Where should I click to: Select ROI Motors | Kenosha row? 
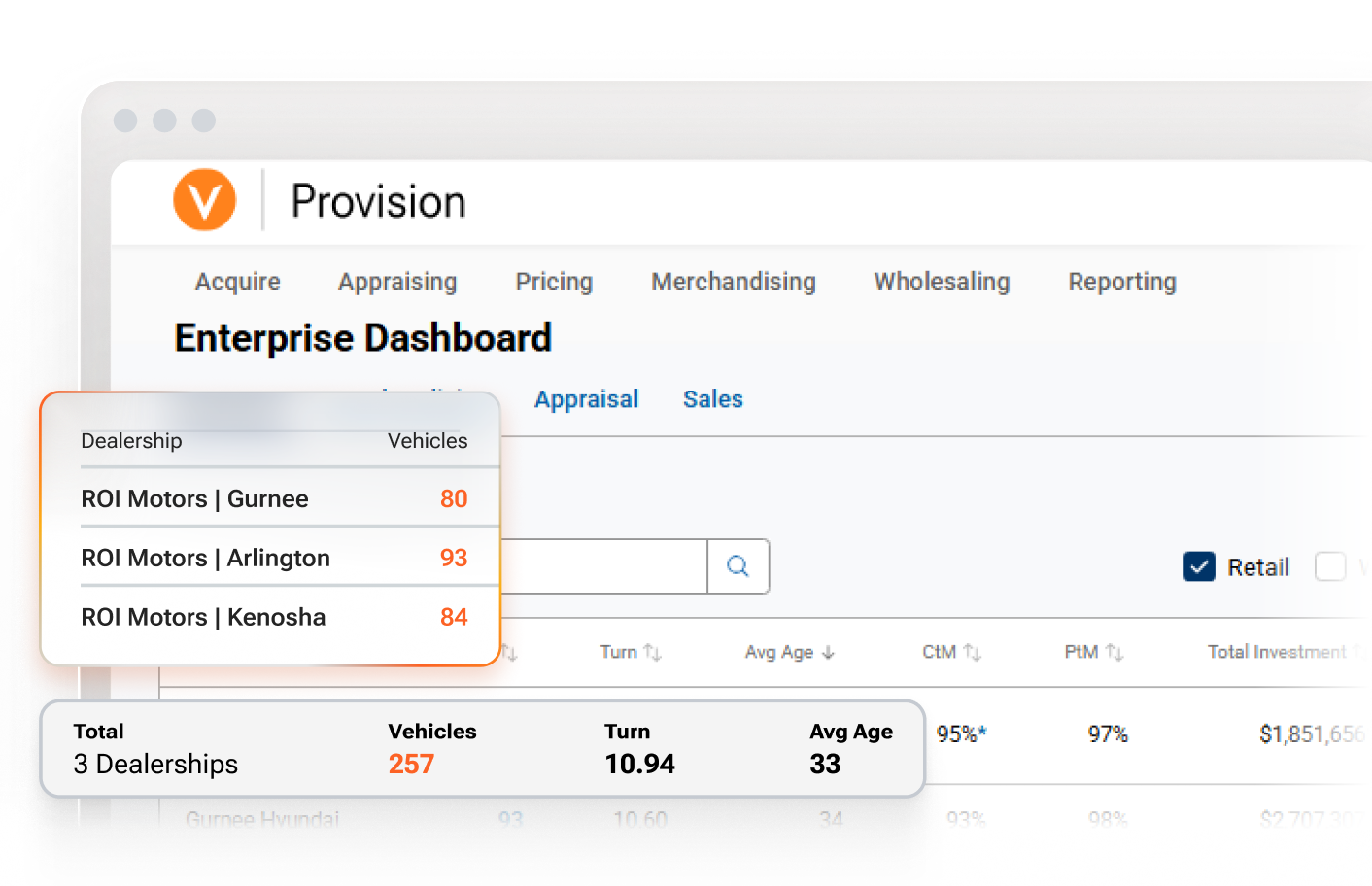click(274, 617)
